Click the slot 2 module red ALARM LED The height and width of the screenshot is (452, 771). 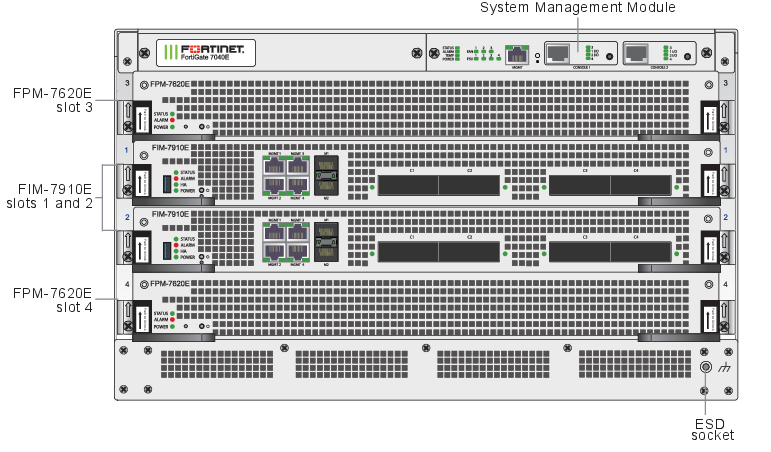click(176, 245)
